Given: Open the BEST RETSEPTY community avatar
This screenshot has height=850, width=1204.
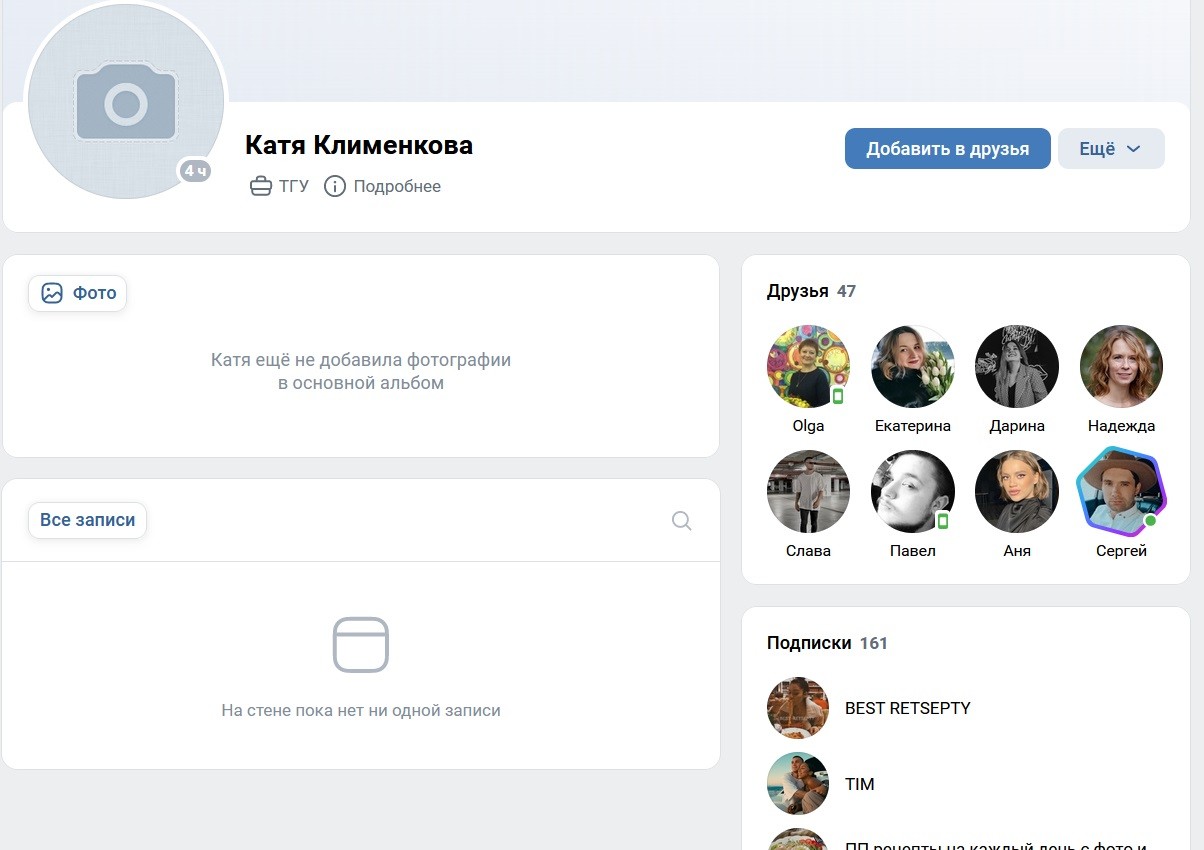Looking at the screenshot, I should [x=798, y=708].
